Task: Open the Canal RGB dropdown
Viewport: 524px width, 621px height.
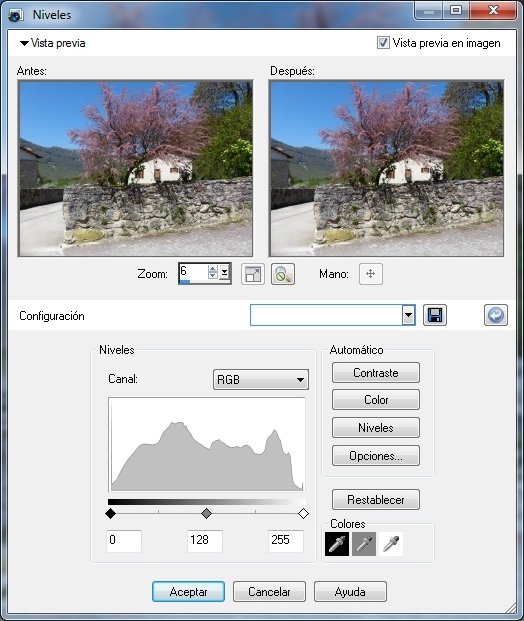Action: click(x=261, y=379)
